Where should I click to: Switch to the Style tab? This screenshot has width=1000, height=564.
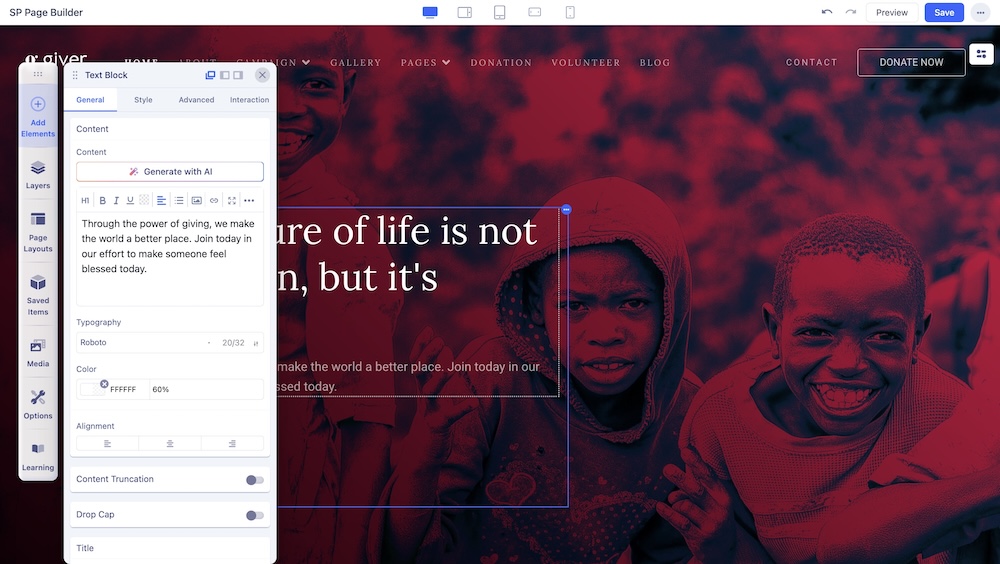click(x=143, y=100)
